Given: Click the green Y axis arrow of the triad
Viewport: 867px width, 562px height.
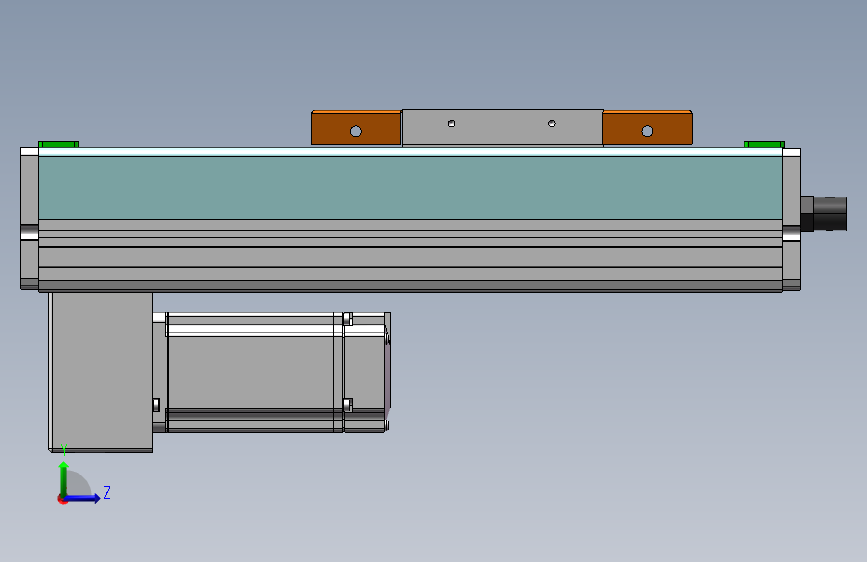Looking at the screenshot, I should pyautogui.click(x=64, y=479).
